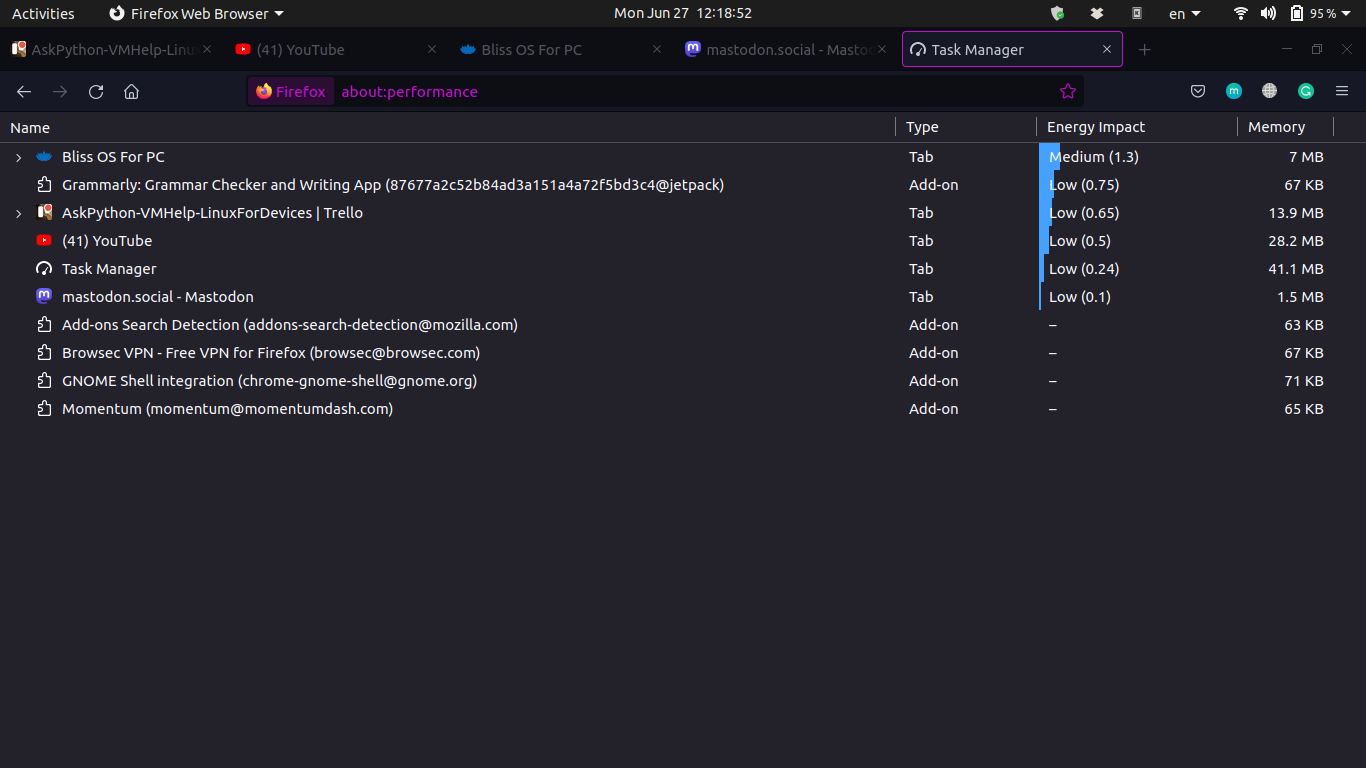1366x768 pixels.
Task: Open a new tab with plus button
Action: (1145, 50)
